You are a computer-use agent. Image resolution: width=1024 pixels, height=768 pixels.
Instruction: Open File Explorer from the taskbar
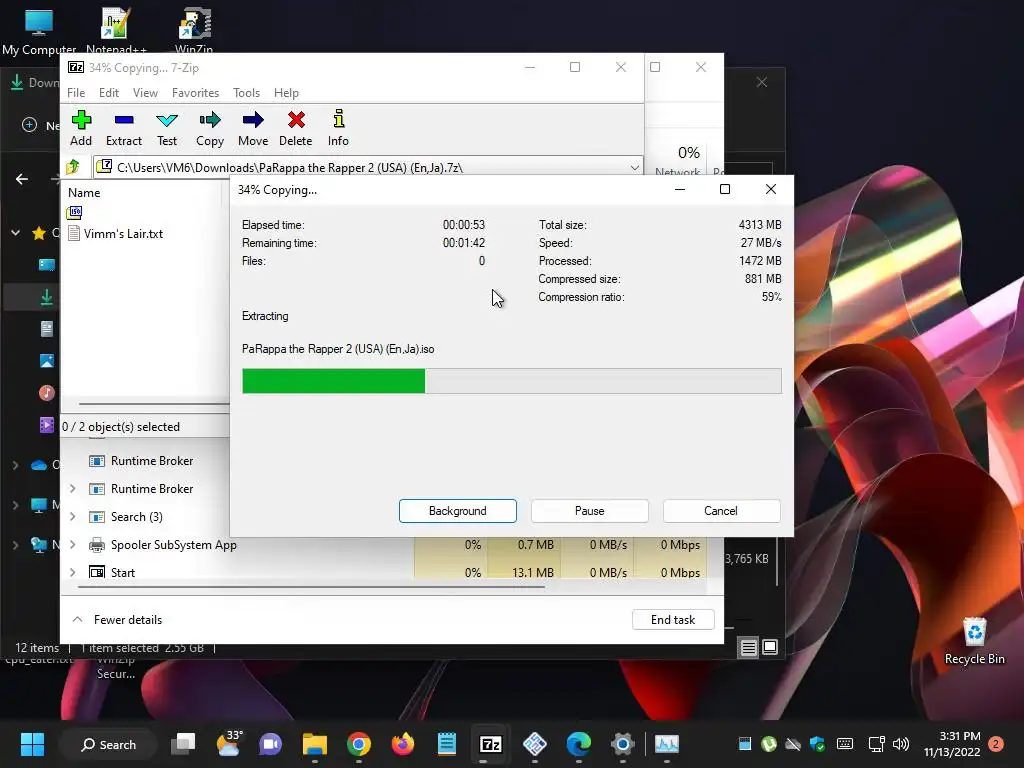pyautogui.click(x=315, y=744)
